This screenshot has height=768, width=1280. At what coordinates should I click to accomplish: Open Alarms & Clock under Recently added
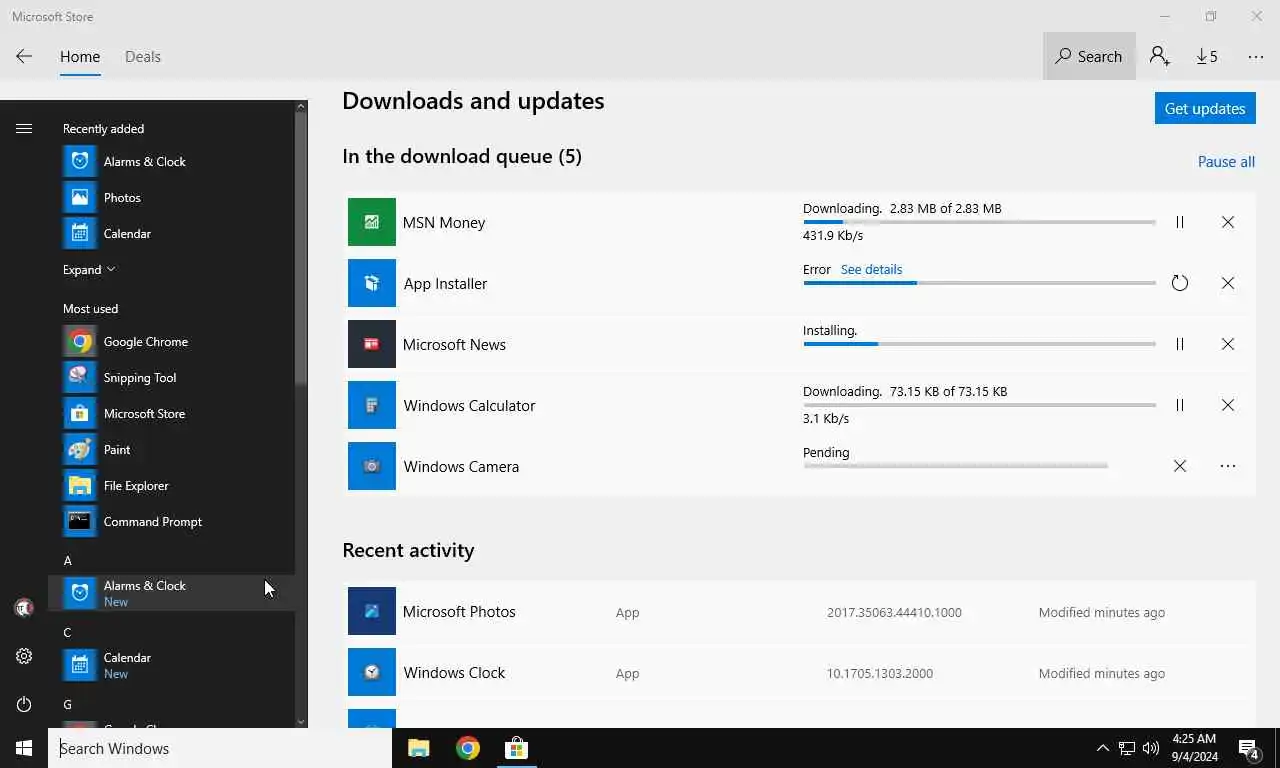[x=171, y=161]
